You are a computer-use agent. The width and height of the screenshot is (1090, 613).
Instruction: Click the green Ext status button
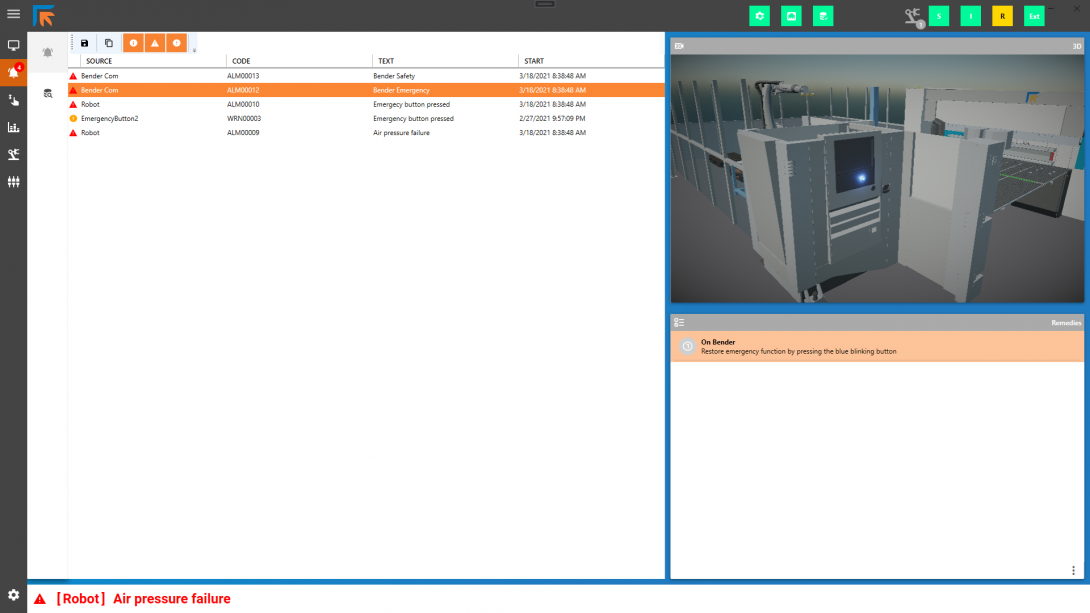(x=1034, y=16)
